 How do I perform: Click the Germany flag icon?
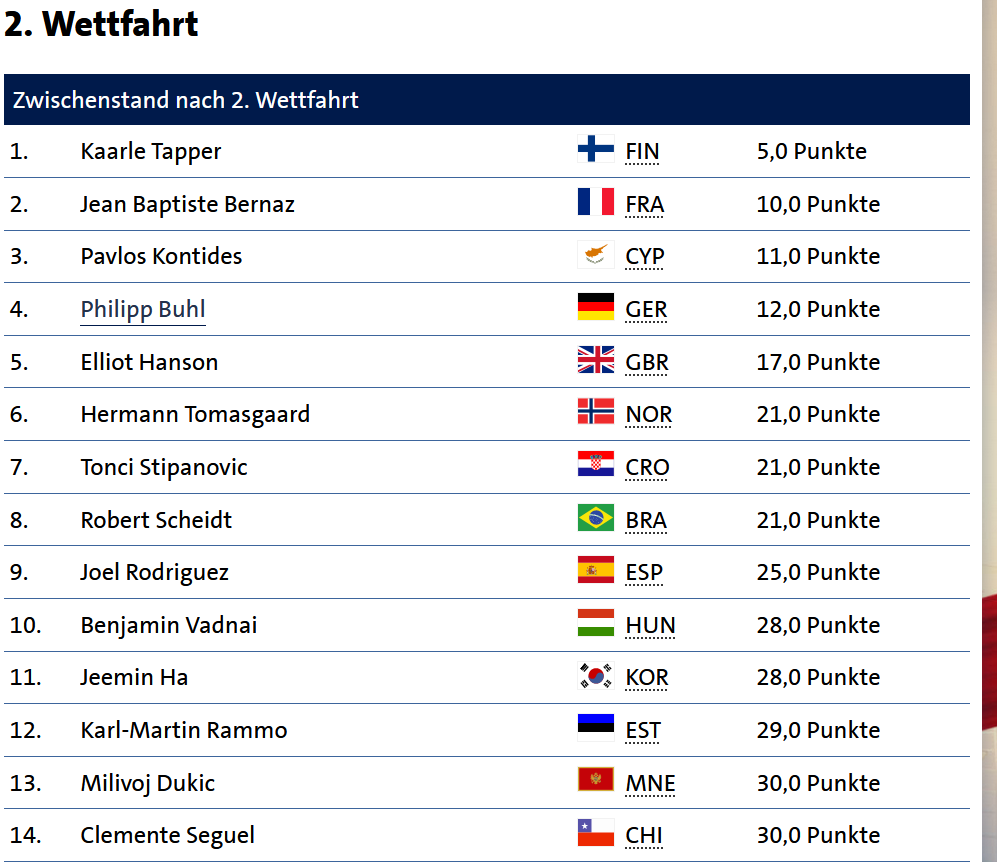(596, 306)
